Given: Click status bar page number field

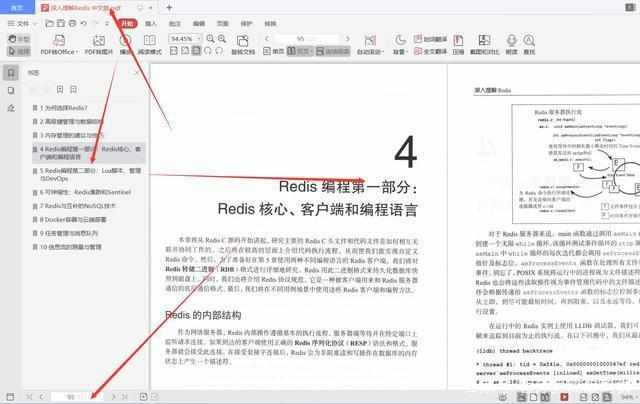Looking at the screenshot, I should pos(77,397).
